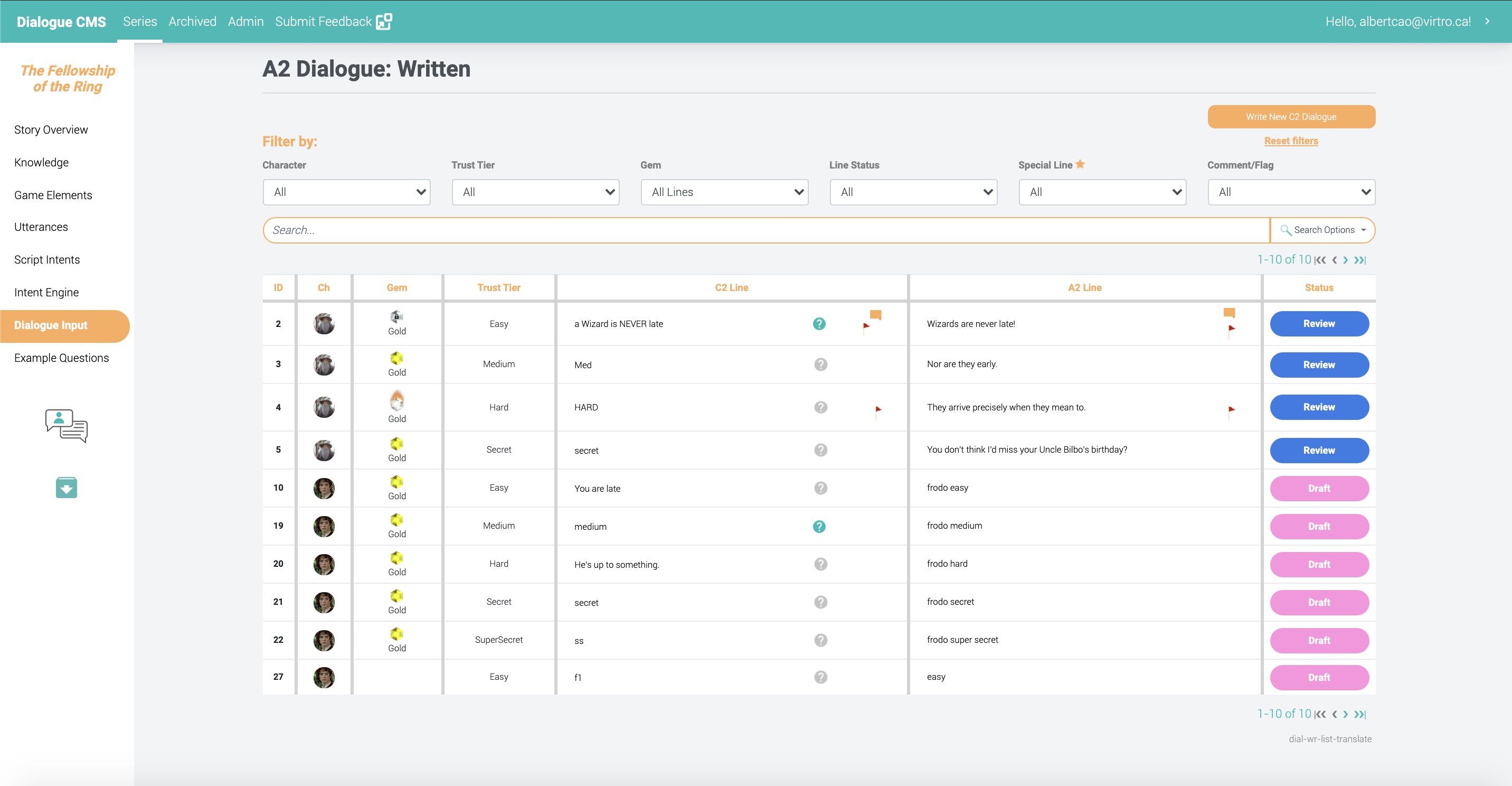1512x786 pixels.
Task: Click Draft button for 'frodo easy' row
Action: tap(1319, 488)
